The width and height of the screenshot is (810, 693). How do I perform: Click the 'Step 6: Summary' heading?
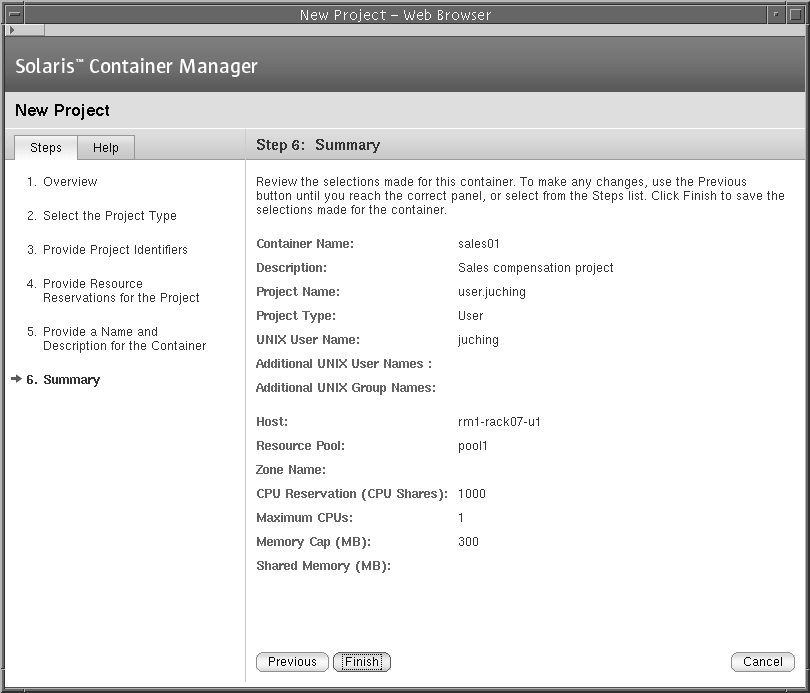(x=318, y=145)
